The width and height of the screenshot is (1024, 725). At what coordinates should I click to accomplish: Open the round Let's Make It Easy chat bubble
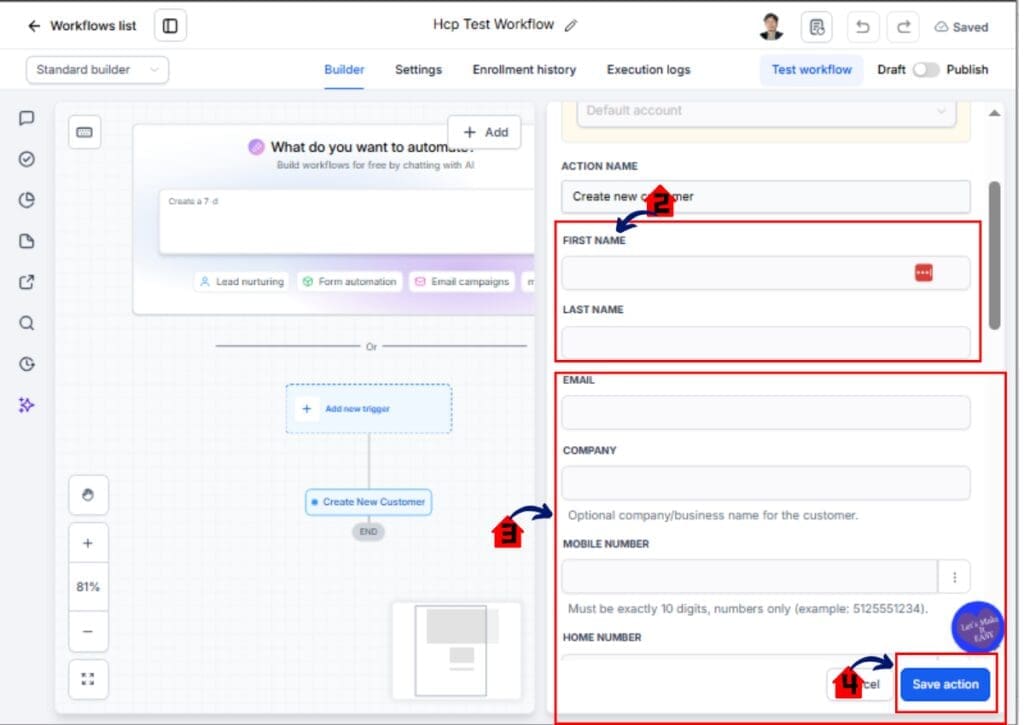pos(977,627)
